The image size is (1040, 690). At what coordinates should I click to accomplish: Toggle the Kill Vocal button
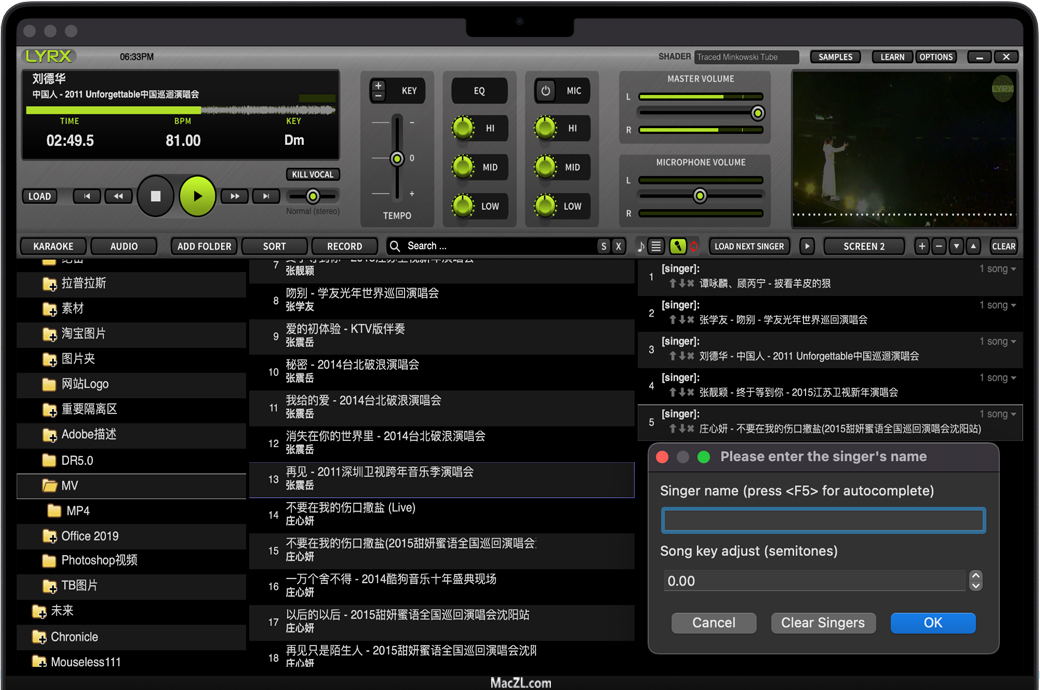(x=312, y=174)
